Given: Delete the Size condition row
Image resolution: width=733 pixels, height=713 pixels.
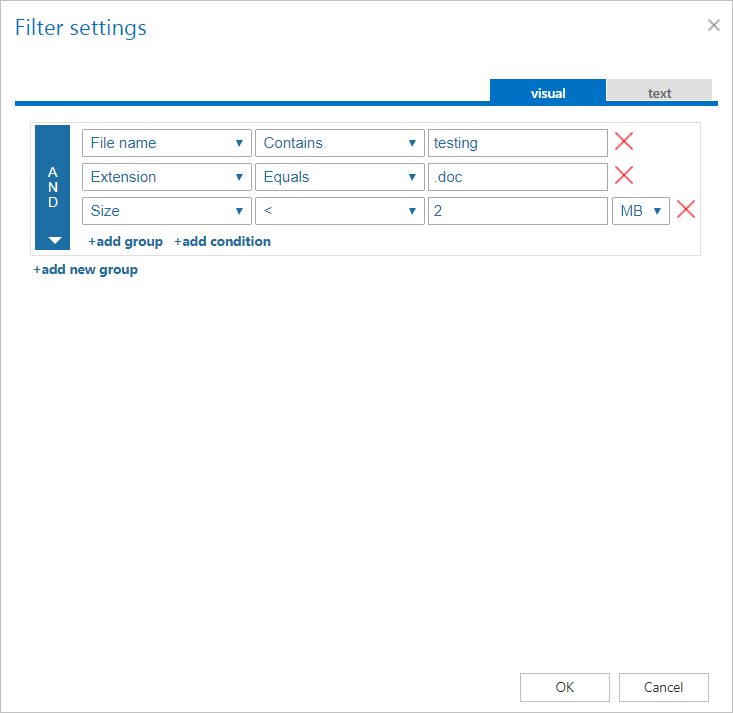Looking at the screenshot, I should tap(686, 210).
